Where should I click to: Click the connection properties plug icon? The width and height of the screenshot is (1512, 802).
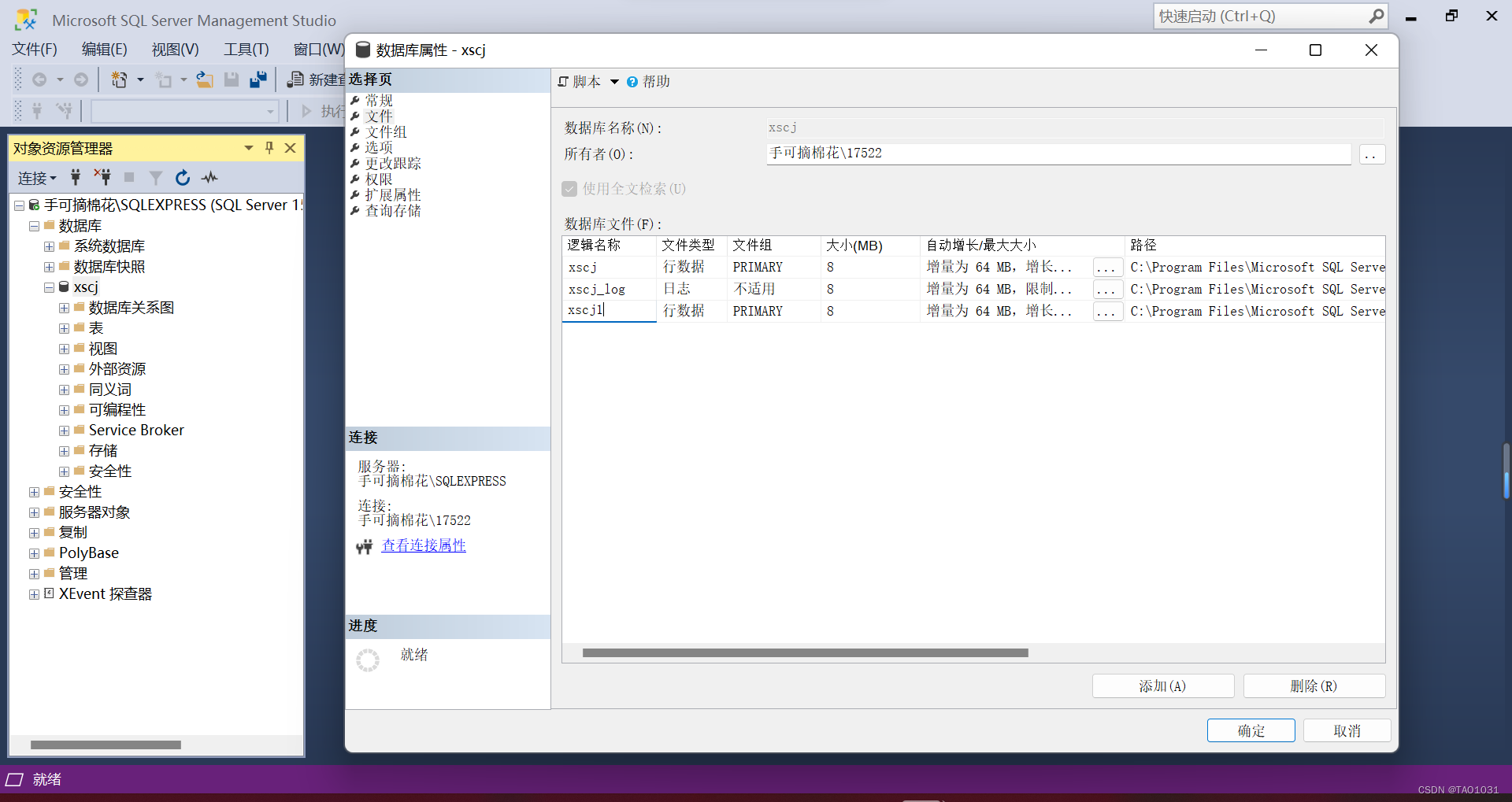click(364, 546)
